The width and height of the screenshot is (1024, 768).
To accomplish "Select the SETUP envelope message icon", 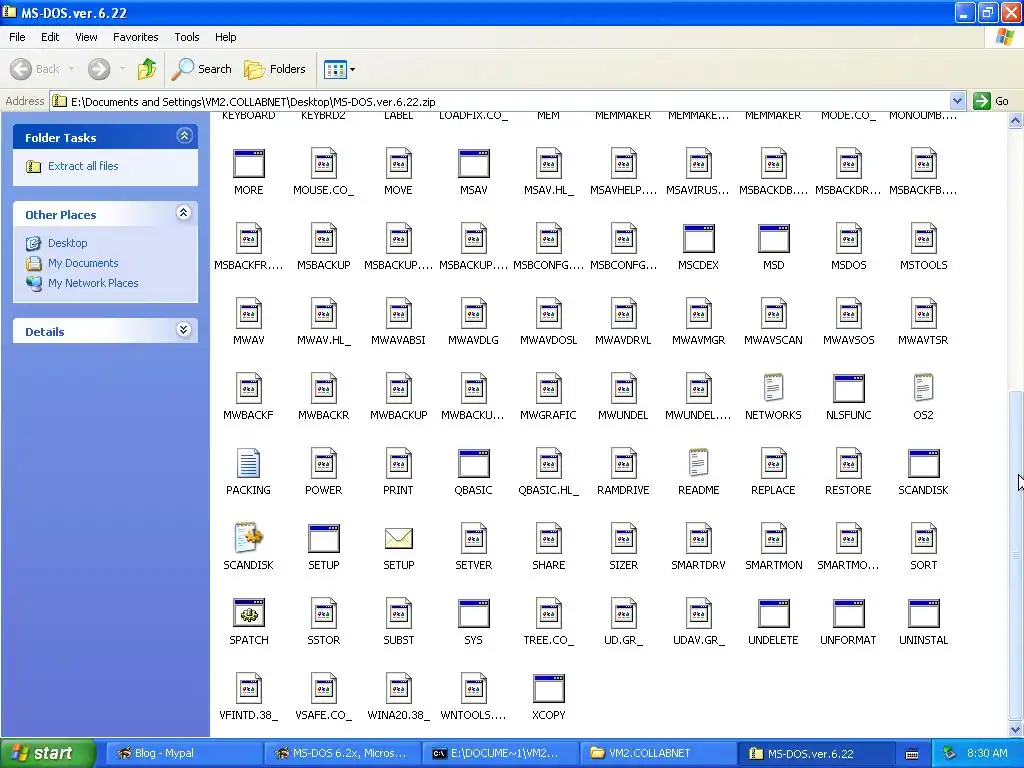I will coord(398,539).
